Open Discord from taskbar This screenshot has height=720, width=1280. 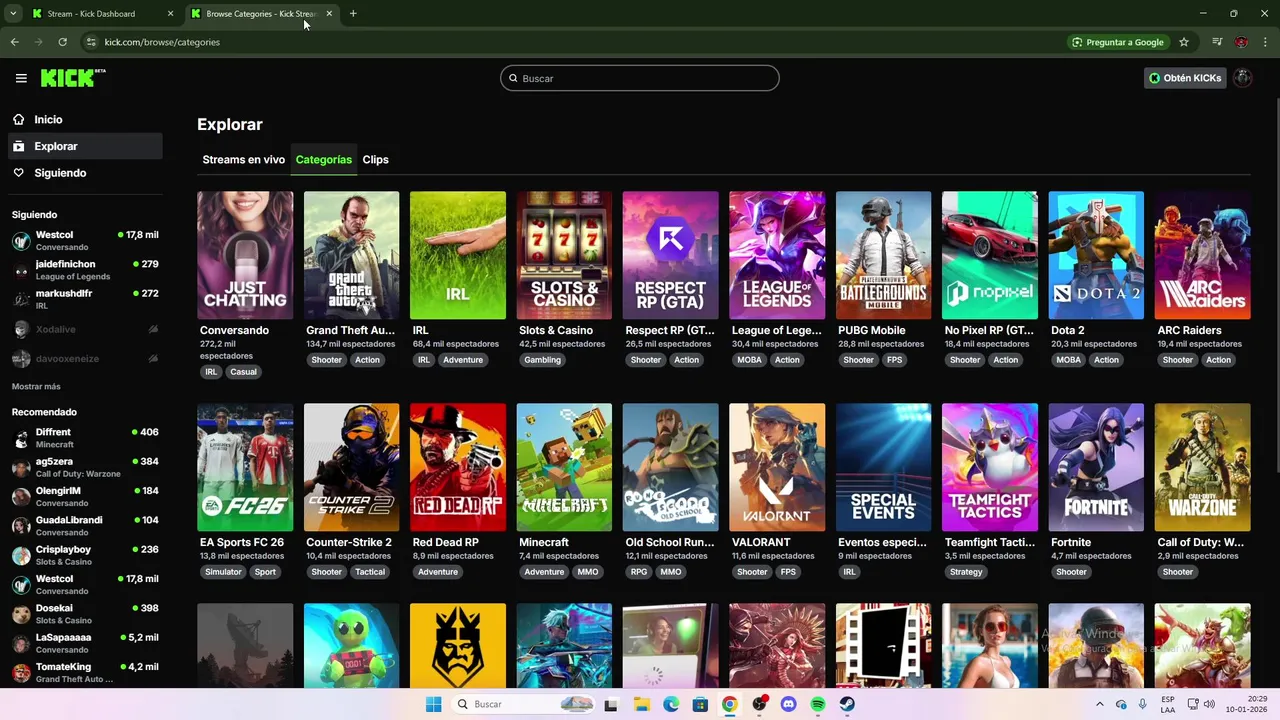point(788,704)
